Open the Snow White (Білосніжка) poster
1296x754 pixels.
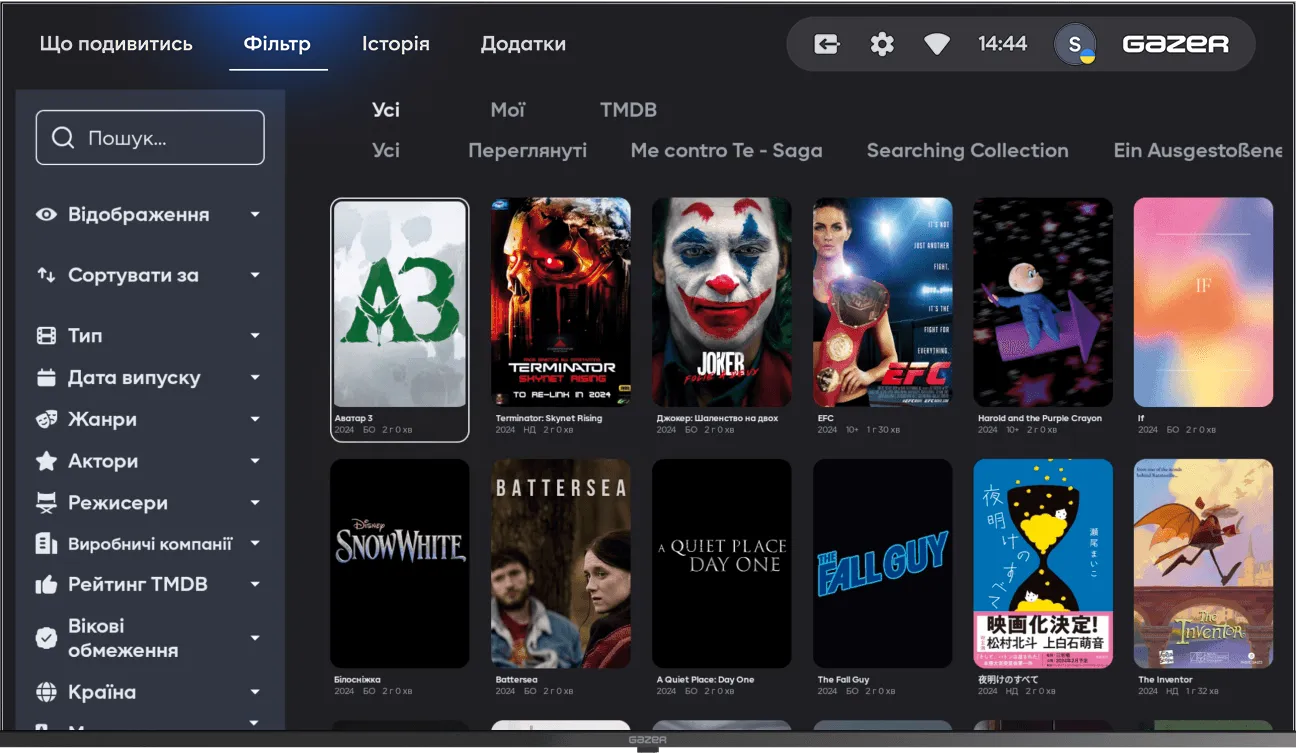click(400, 564)
